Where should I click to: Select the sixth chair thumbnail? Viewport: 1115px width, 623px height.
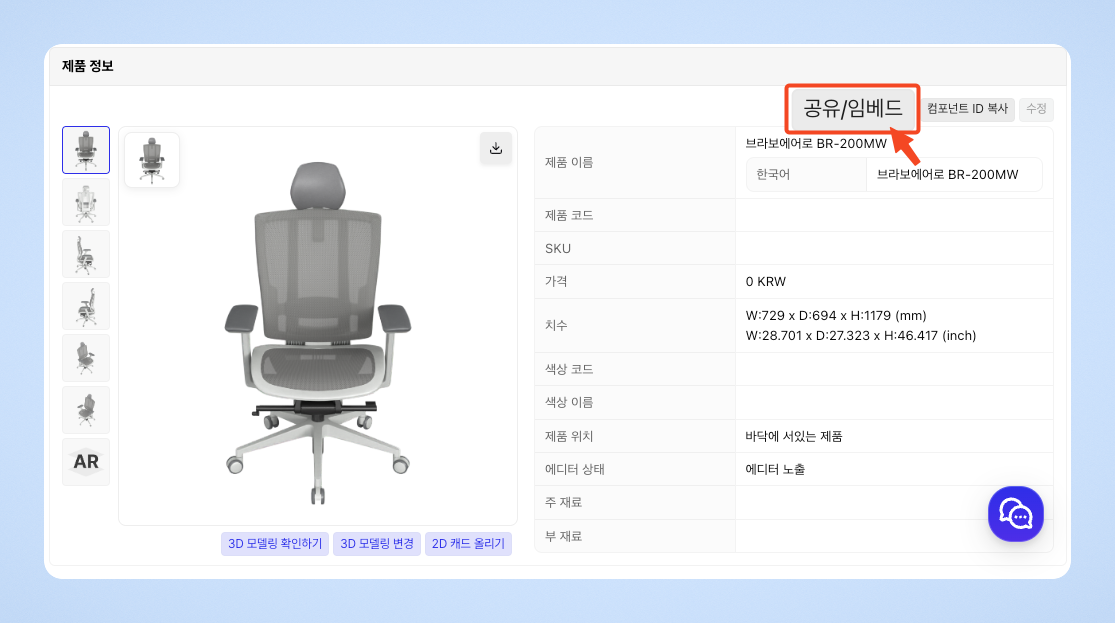pyautogui.click(x=86, y=410)
